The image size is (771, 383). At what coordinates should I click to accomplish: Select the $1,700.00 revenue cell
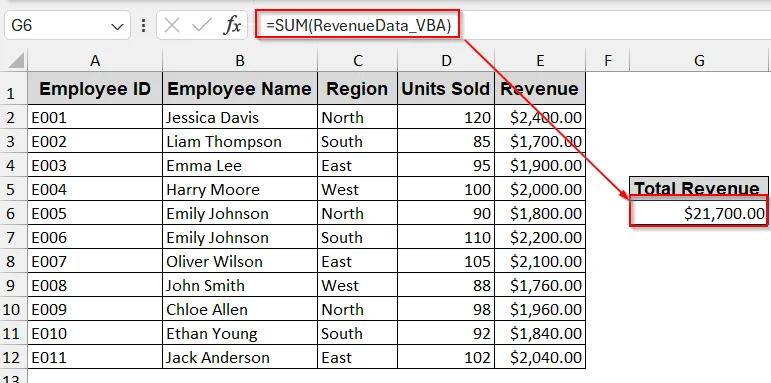pyautogui.click(x=540, y=141)
